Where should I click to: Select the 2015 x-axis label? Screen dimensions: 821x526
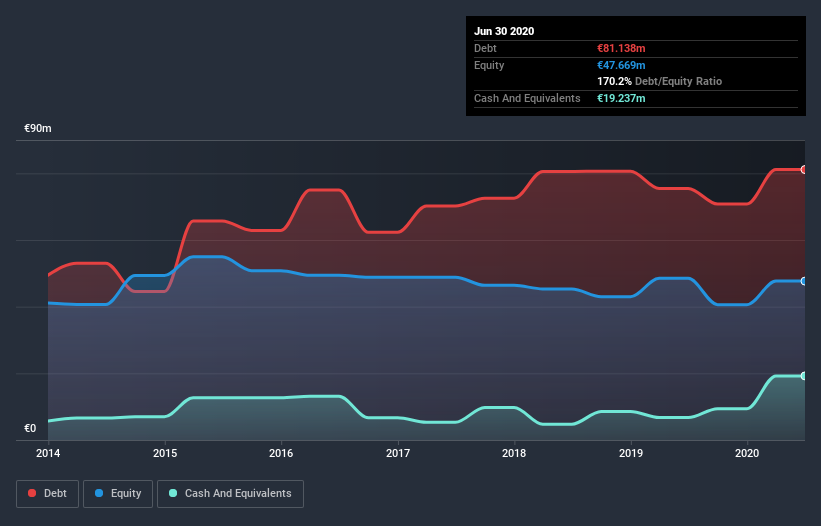coord(165,453)
